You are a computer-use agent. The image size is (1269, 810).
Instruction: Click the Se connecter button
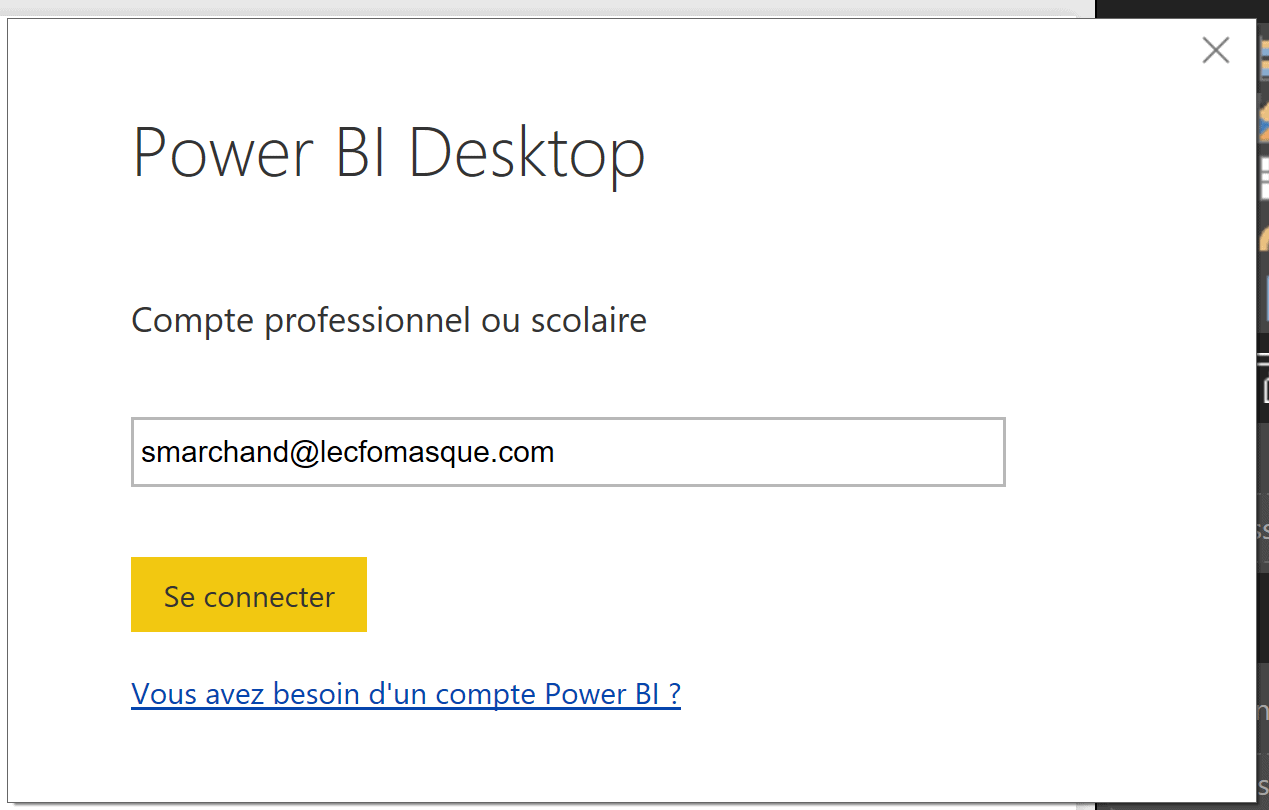pyautogui.click(x=249, y=595)
